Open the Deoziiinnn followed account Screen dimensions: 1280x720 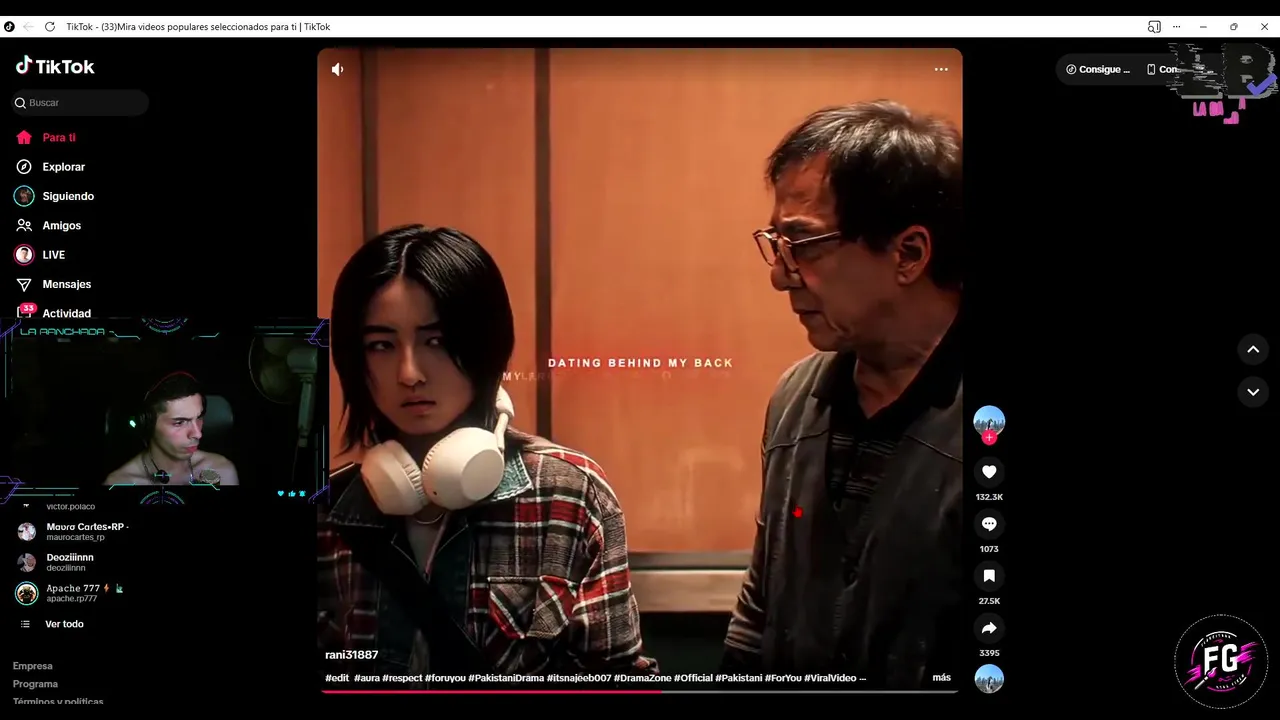[x=70, y=562]
